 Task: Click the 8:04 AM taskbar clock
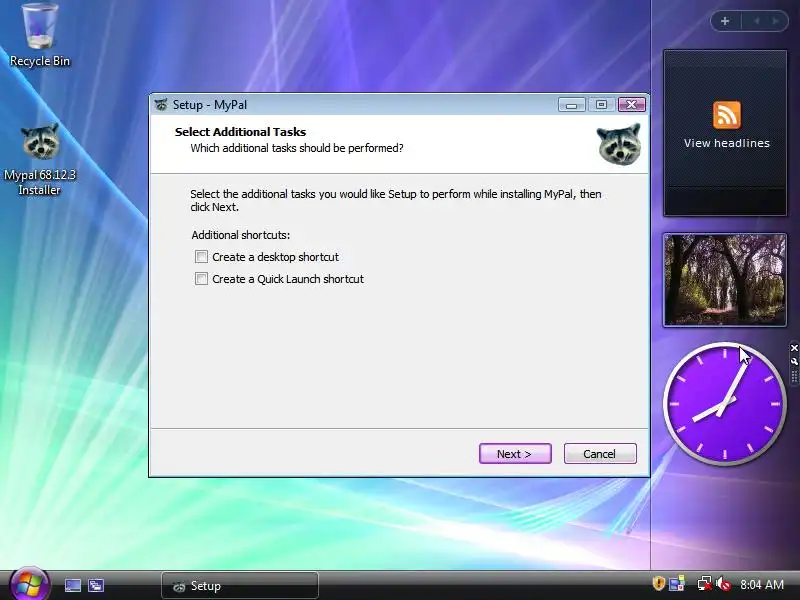pos(762,584)
